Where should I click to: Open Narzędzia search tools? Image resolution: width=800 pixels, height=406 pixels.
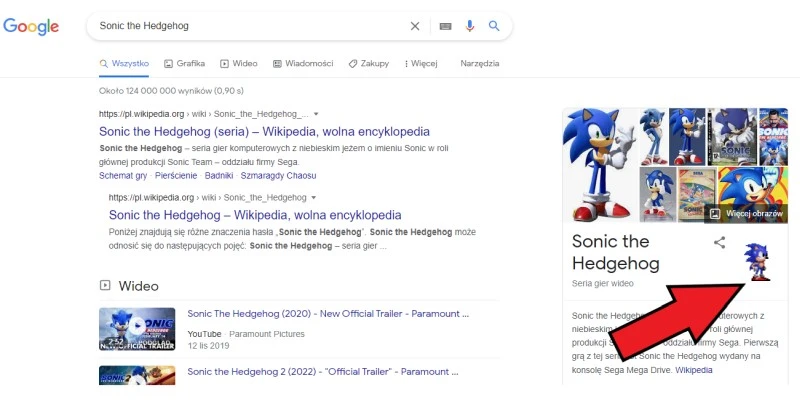click(x=480, y=64)
